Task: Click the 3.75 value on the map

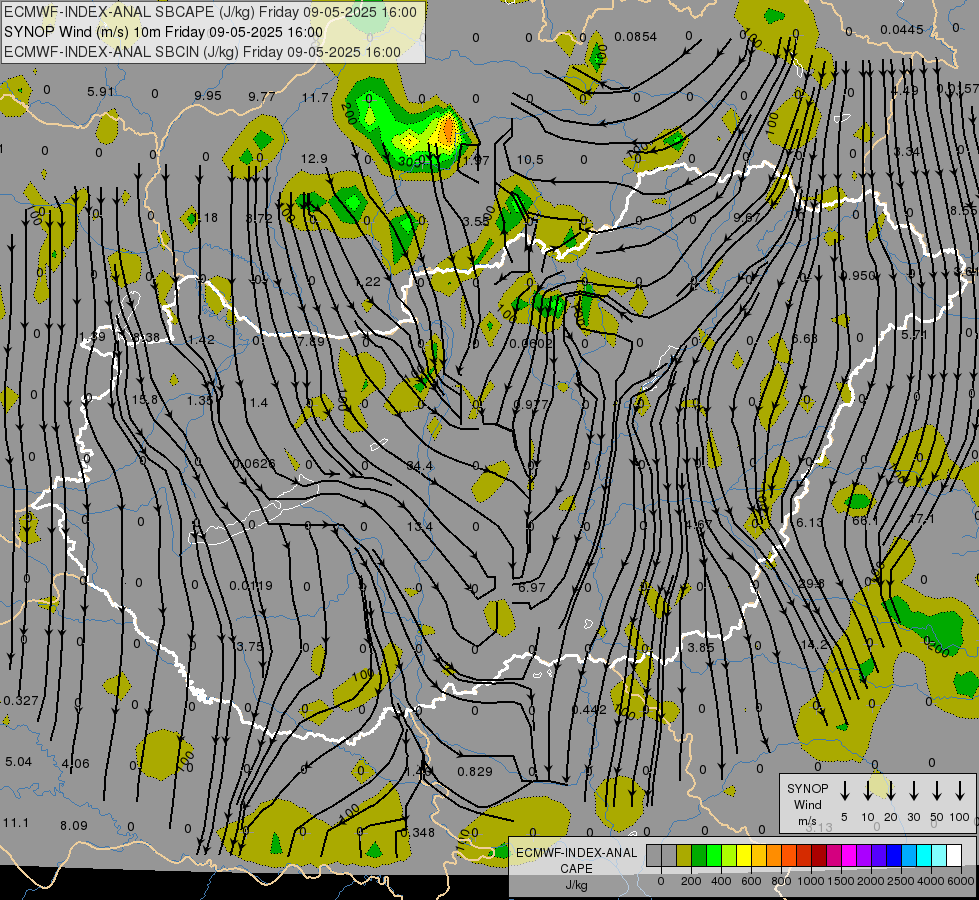Action: 250,646
